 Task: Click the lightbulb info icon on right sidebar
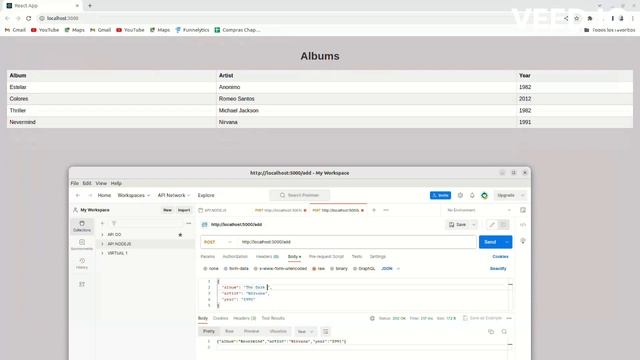click(523, 241)
